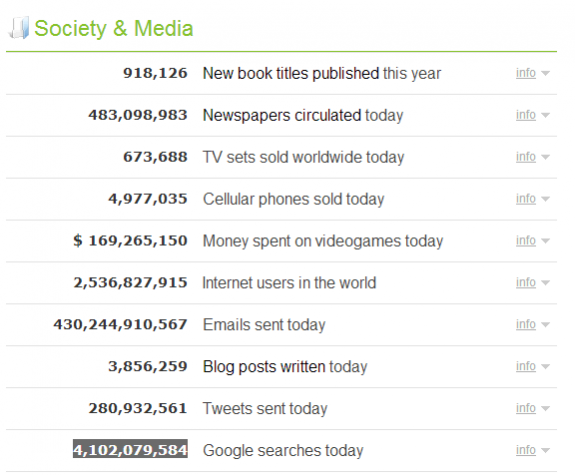The image size is (575, 475).
Task: Expand arrow beside Tweets sent today info
Action: tap(545, 408)
